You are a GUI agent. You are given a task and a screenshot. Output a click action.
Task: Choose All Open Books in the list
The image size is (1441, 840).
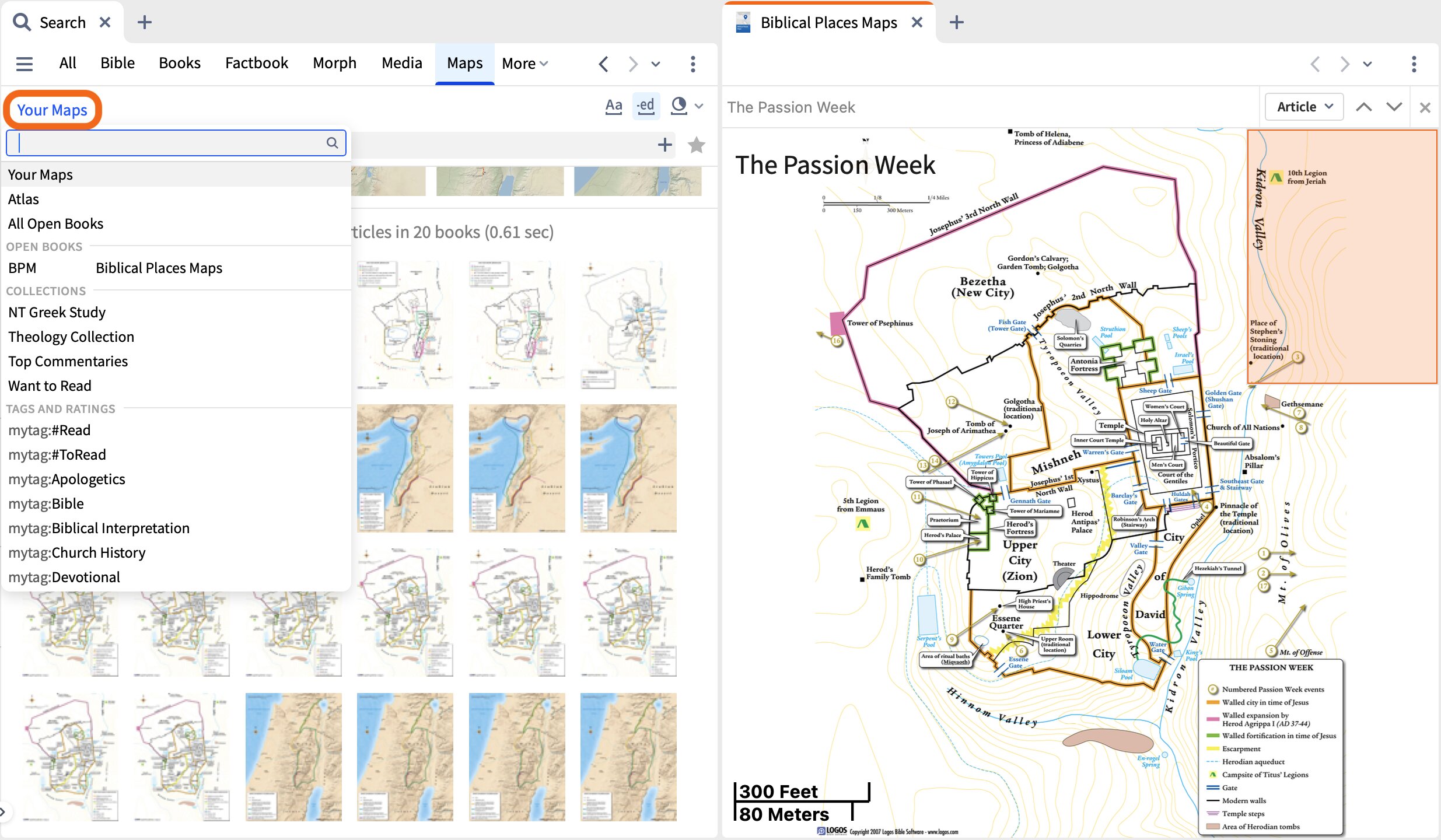176,223
